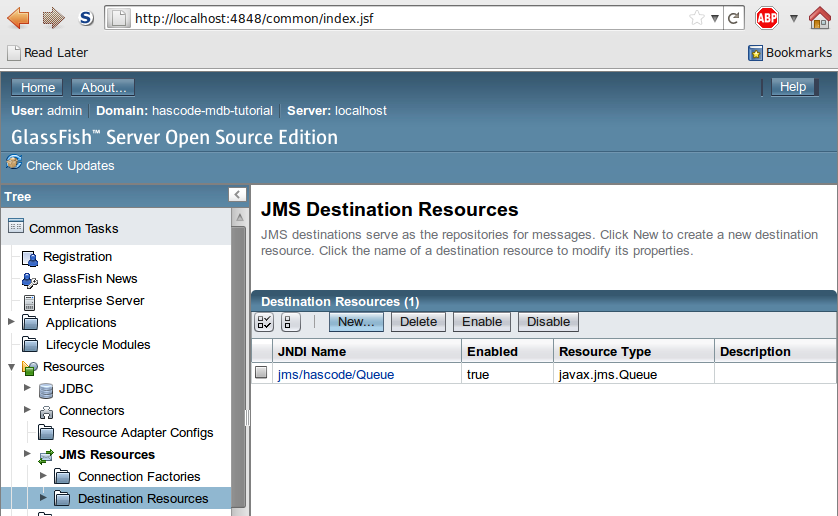Viewport: 838px width, 516px height.
Task: Expand the JDBC tree node
Action: tap(27, 387)
